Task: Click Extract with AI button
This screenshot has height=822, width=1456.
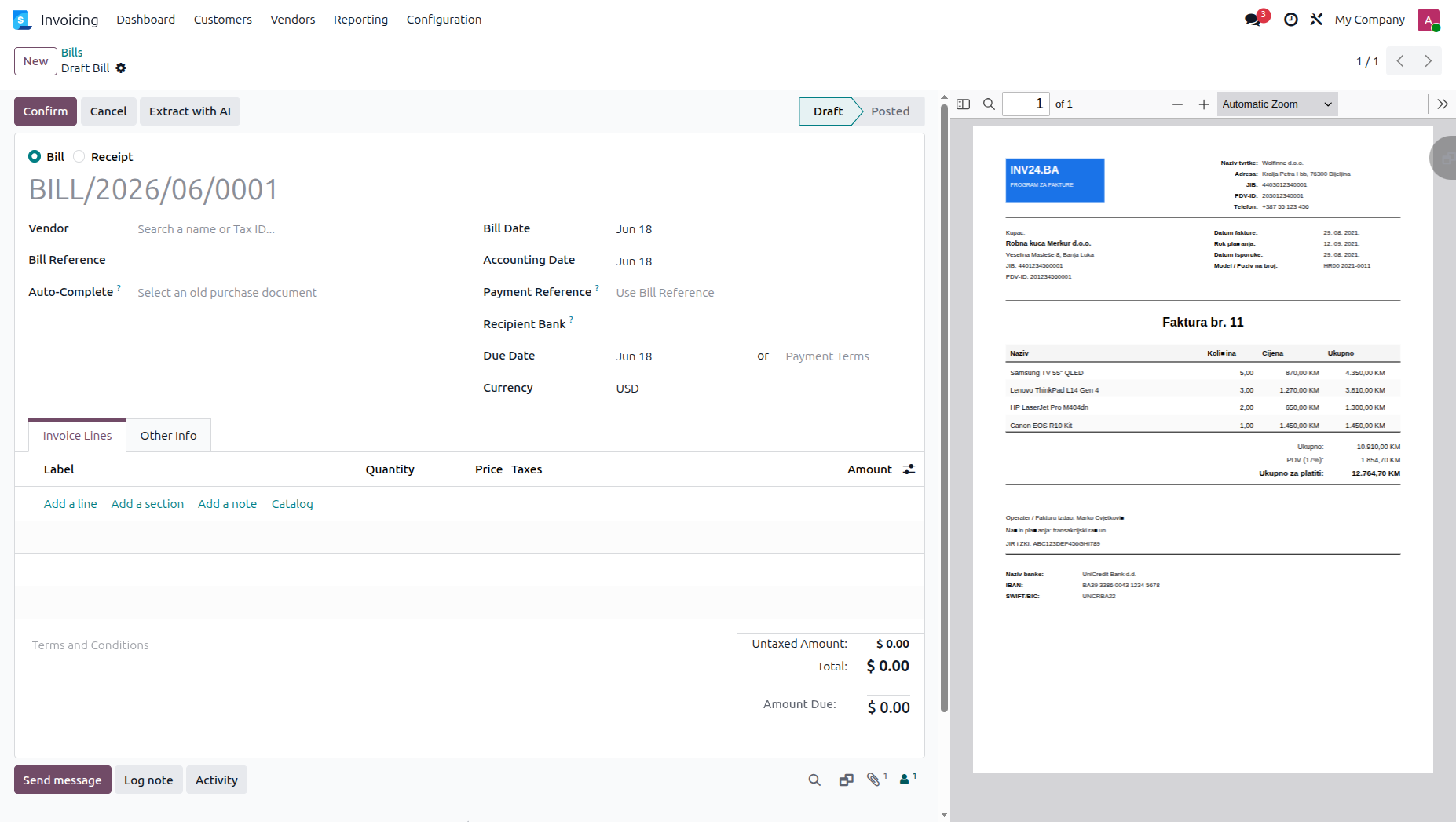Action: coord(190,111)
